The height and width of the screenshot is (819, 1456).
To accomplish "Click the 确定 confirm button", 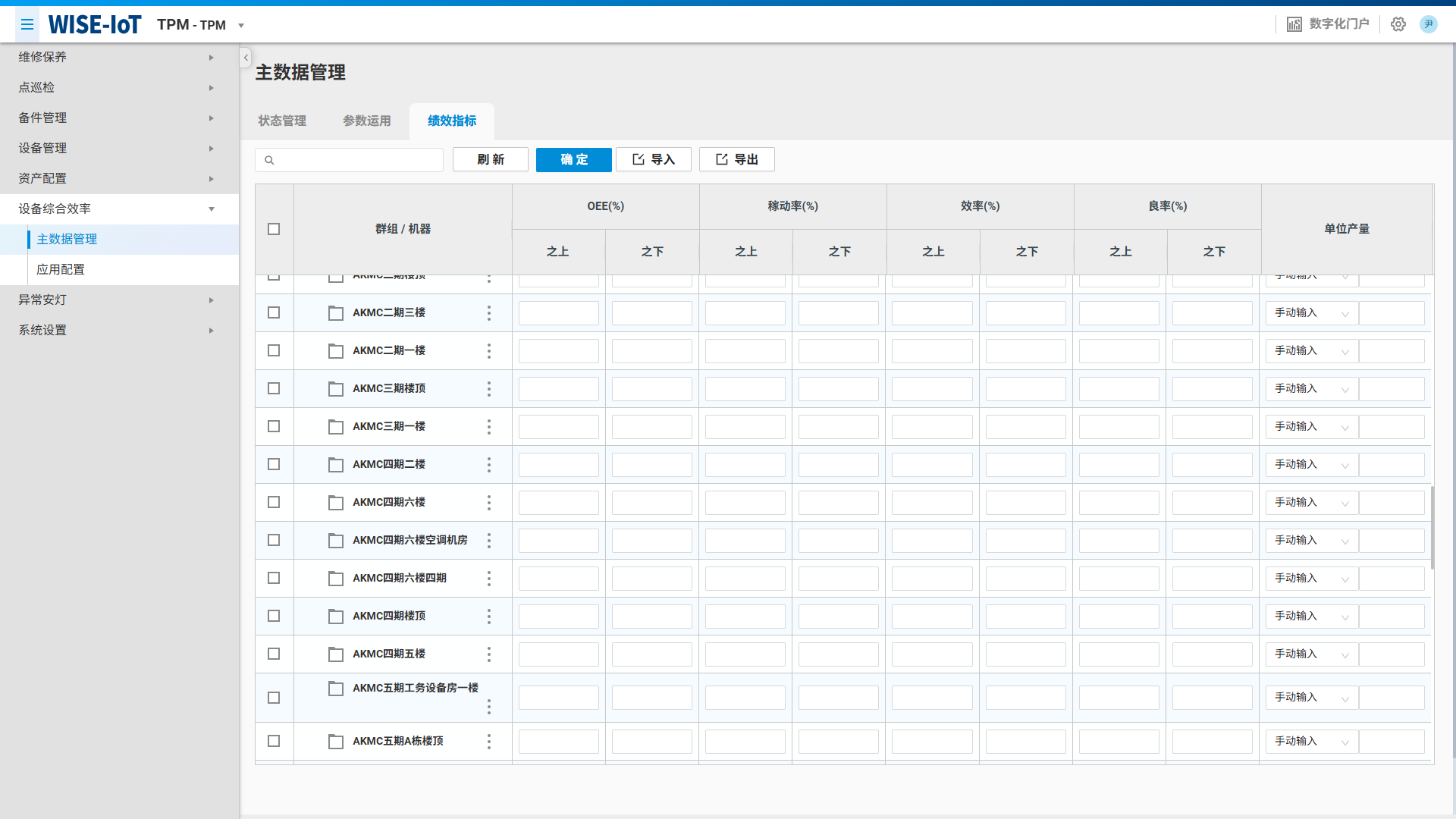I will pos(573,159).
